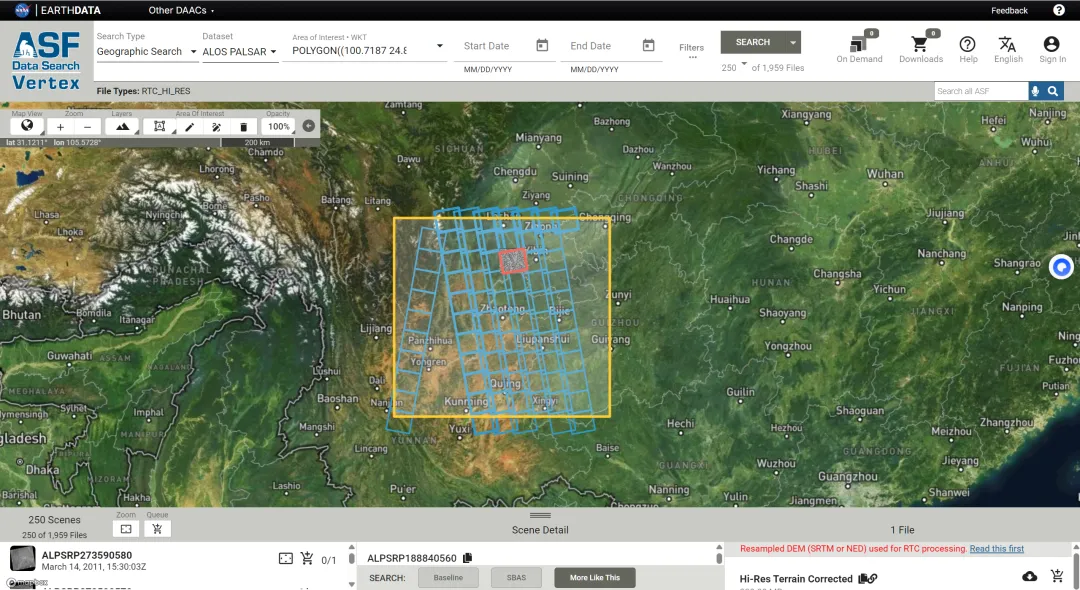This screenshot has height=590, width=1080.
Task: Click the Baseline search button
Action: pos(448,578)
